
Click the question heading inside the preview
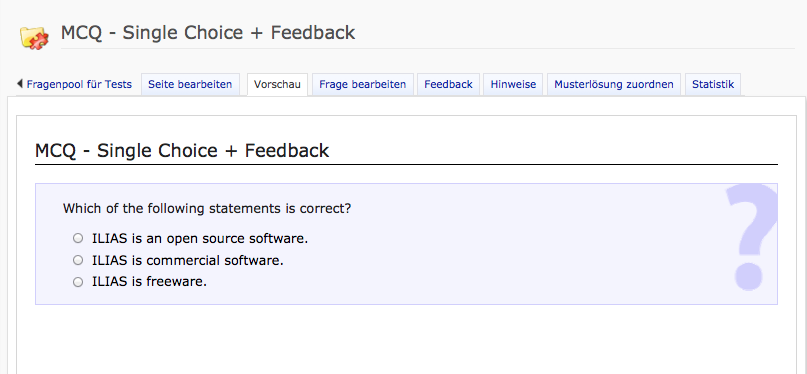coord(182,151)
